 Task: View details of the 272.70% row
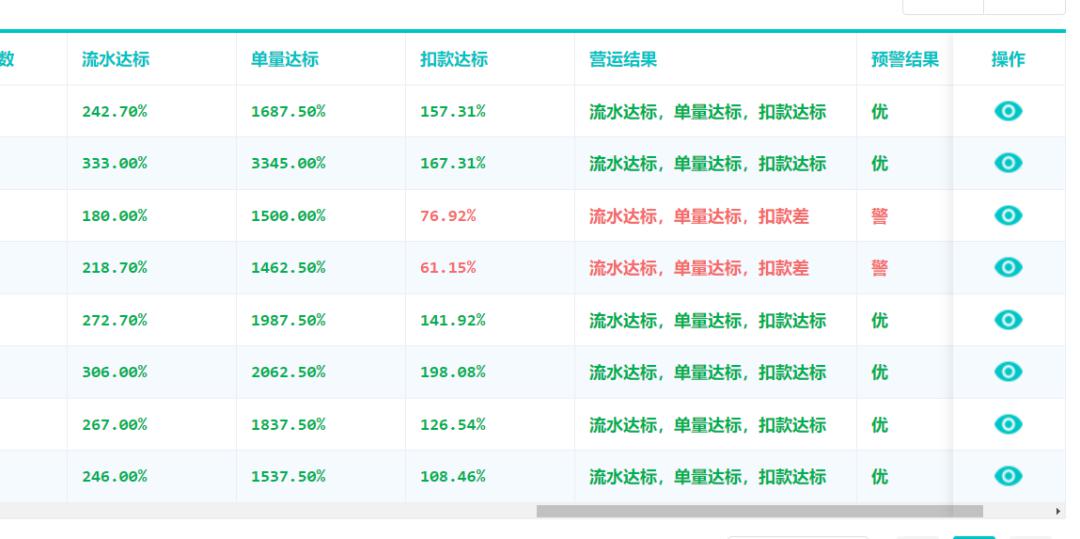click(1008, 319)
